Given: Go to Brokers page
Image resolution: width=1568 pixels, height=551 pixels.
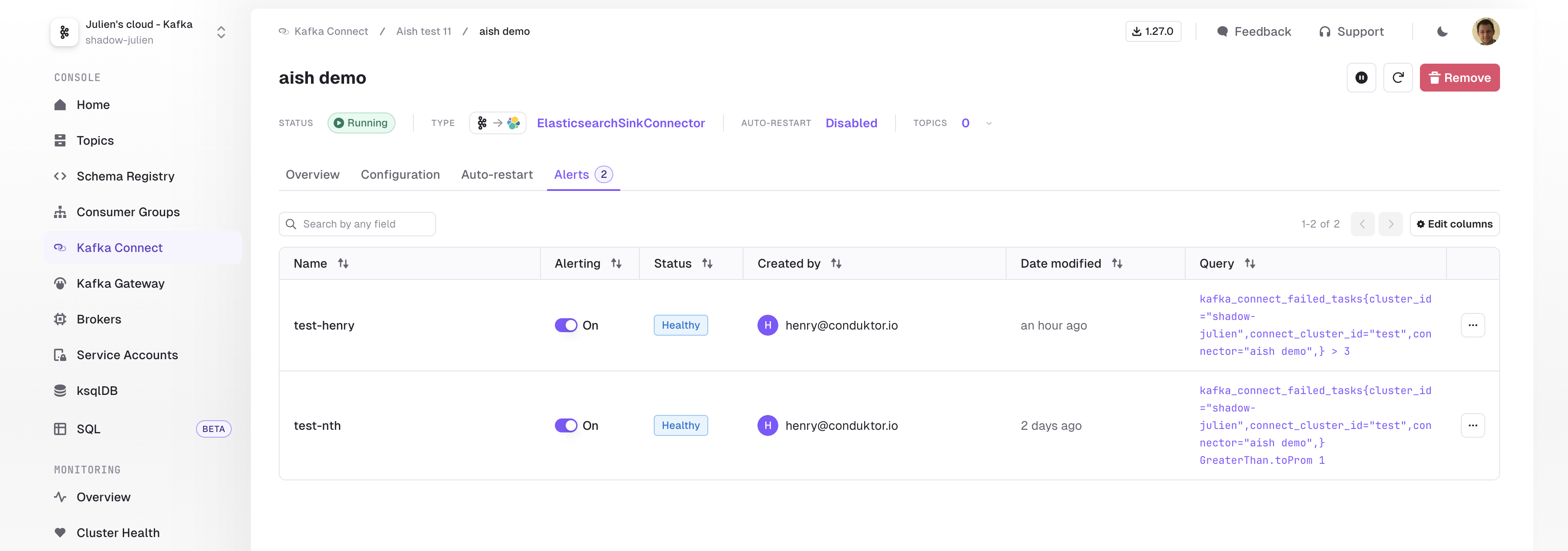Looking at the screenshot, I should (142, 320).
